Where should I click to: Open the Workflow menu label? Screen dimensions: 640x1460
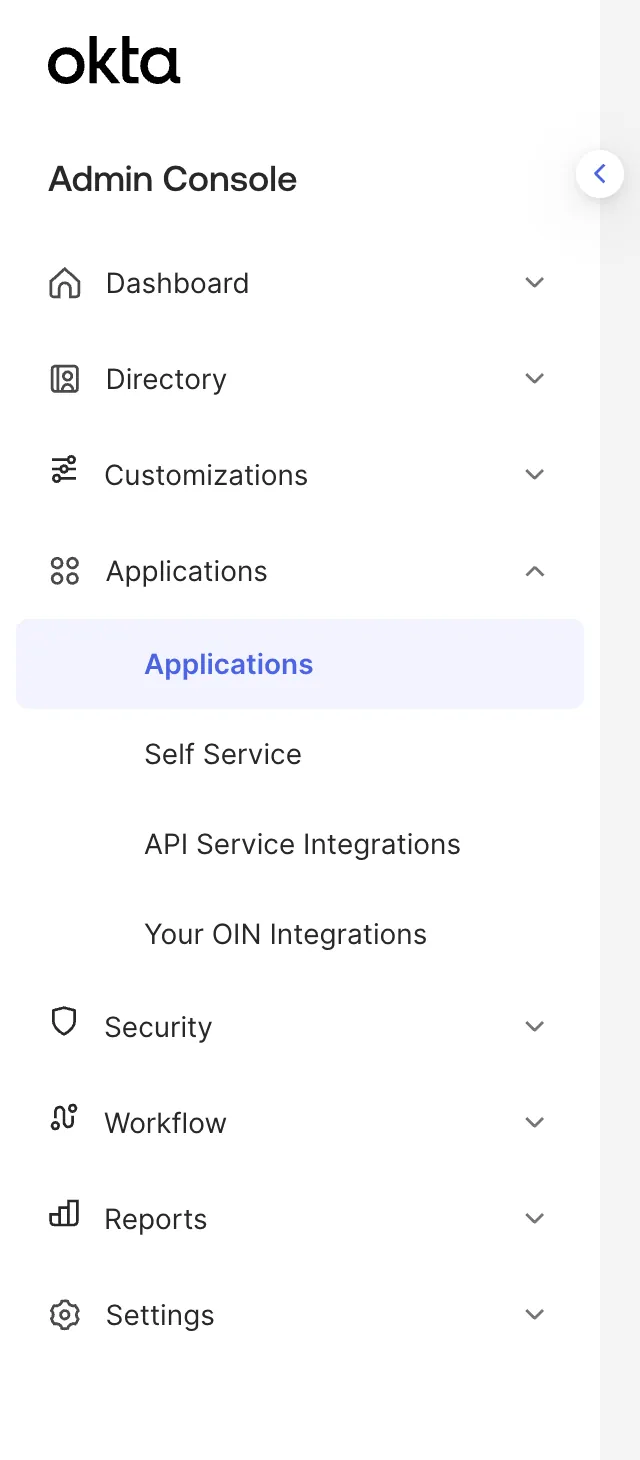pyautogui.click(x=166, y=1123)
